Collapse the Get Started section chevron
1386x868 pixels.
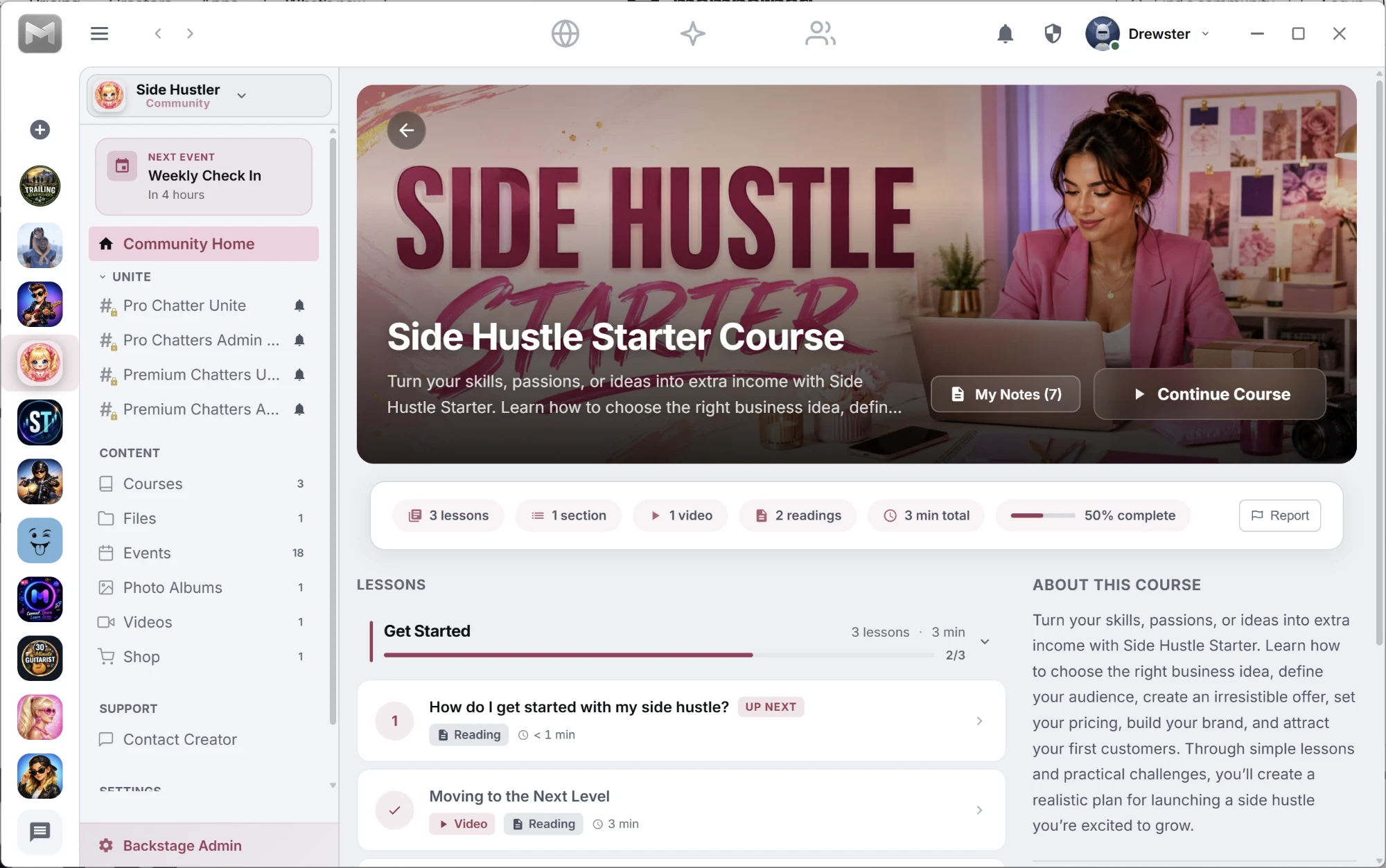985,641
